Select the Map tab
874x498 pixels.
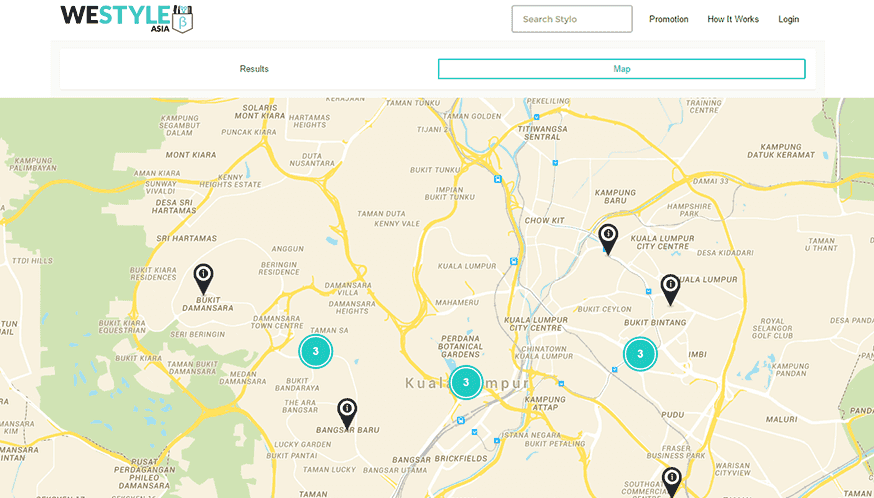pos(621,69)
